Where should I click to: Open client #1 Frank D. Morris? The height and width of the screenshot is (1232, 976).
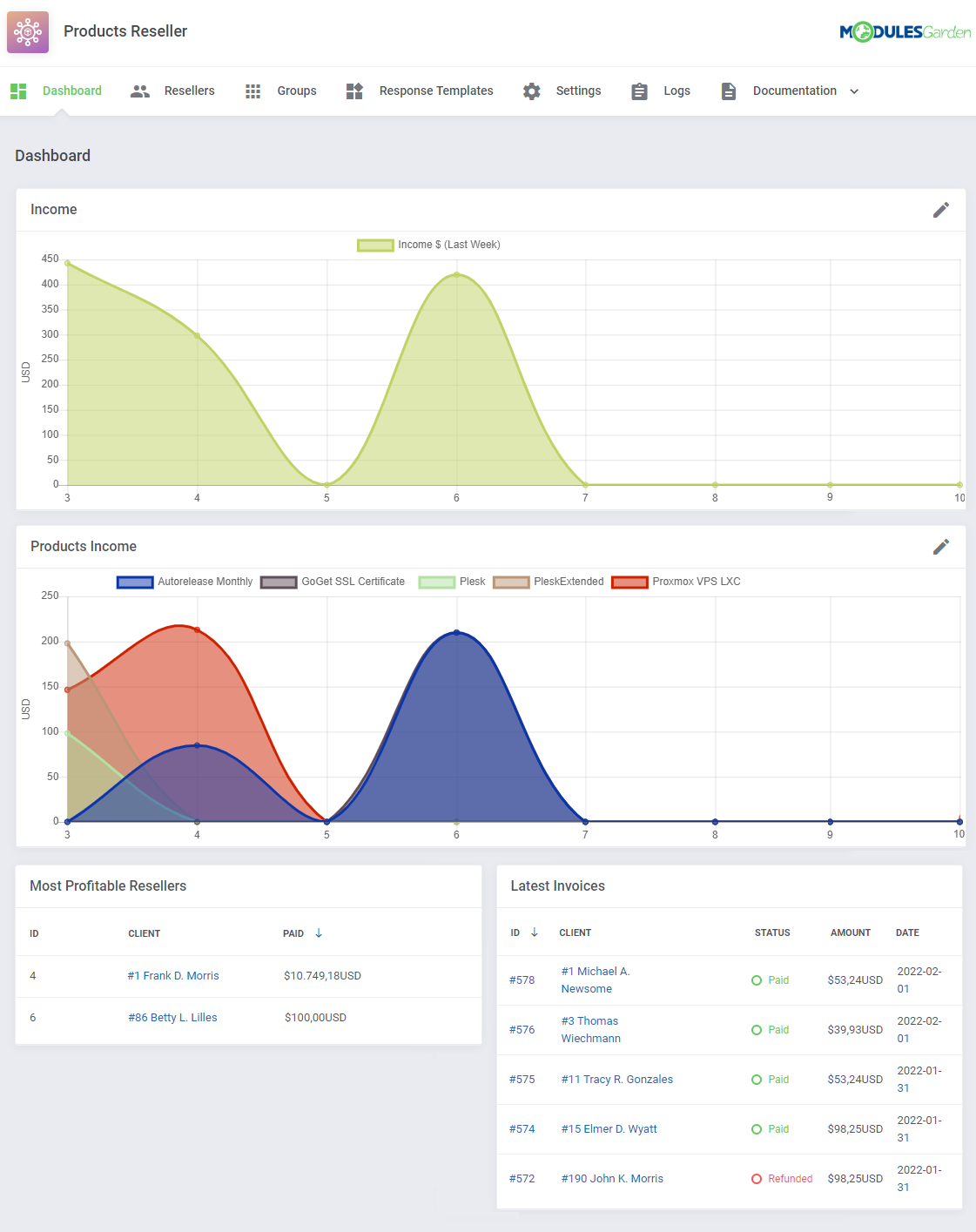pos(173,976)
